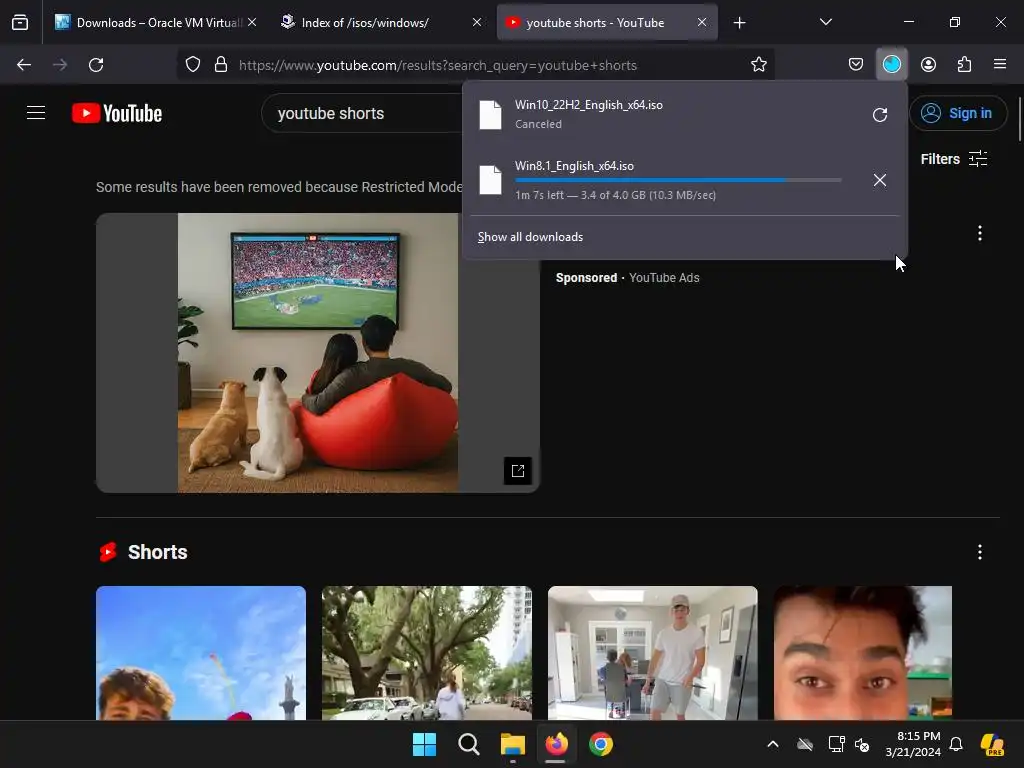Open File Explorer from the taskbar

click(513, 744)
